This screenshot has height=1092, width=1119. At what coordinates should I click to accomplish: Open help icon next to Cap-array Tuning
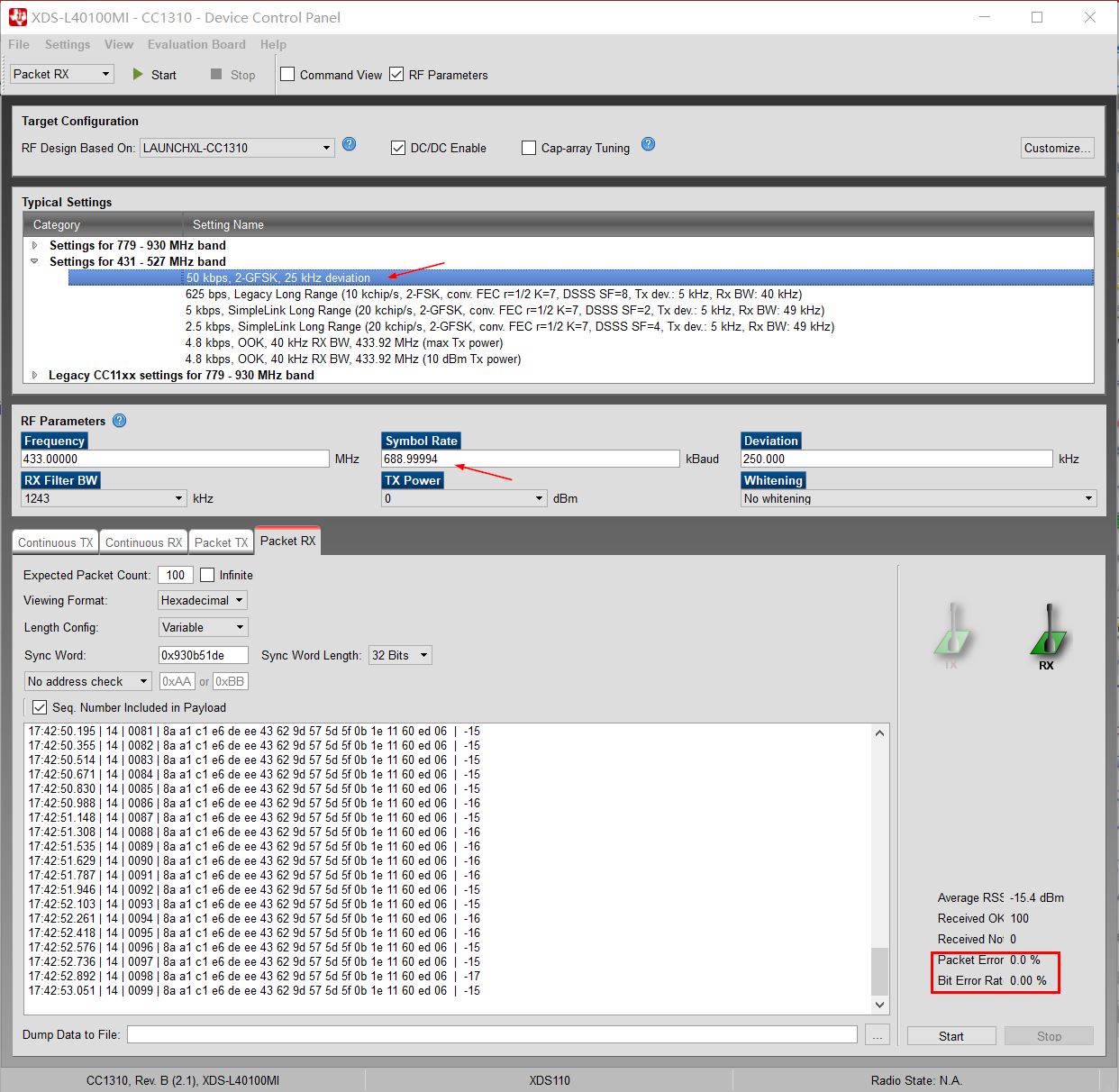[648, 144]
